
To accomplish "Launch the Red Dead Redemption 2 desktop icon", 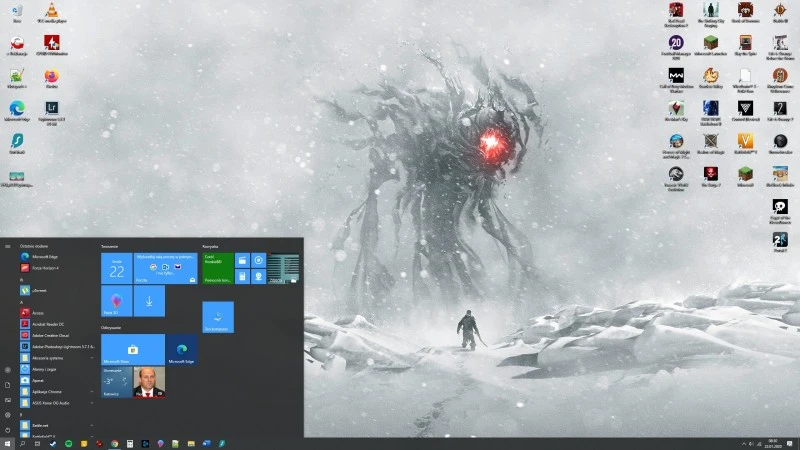I will coord(676,14).
